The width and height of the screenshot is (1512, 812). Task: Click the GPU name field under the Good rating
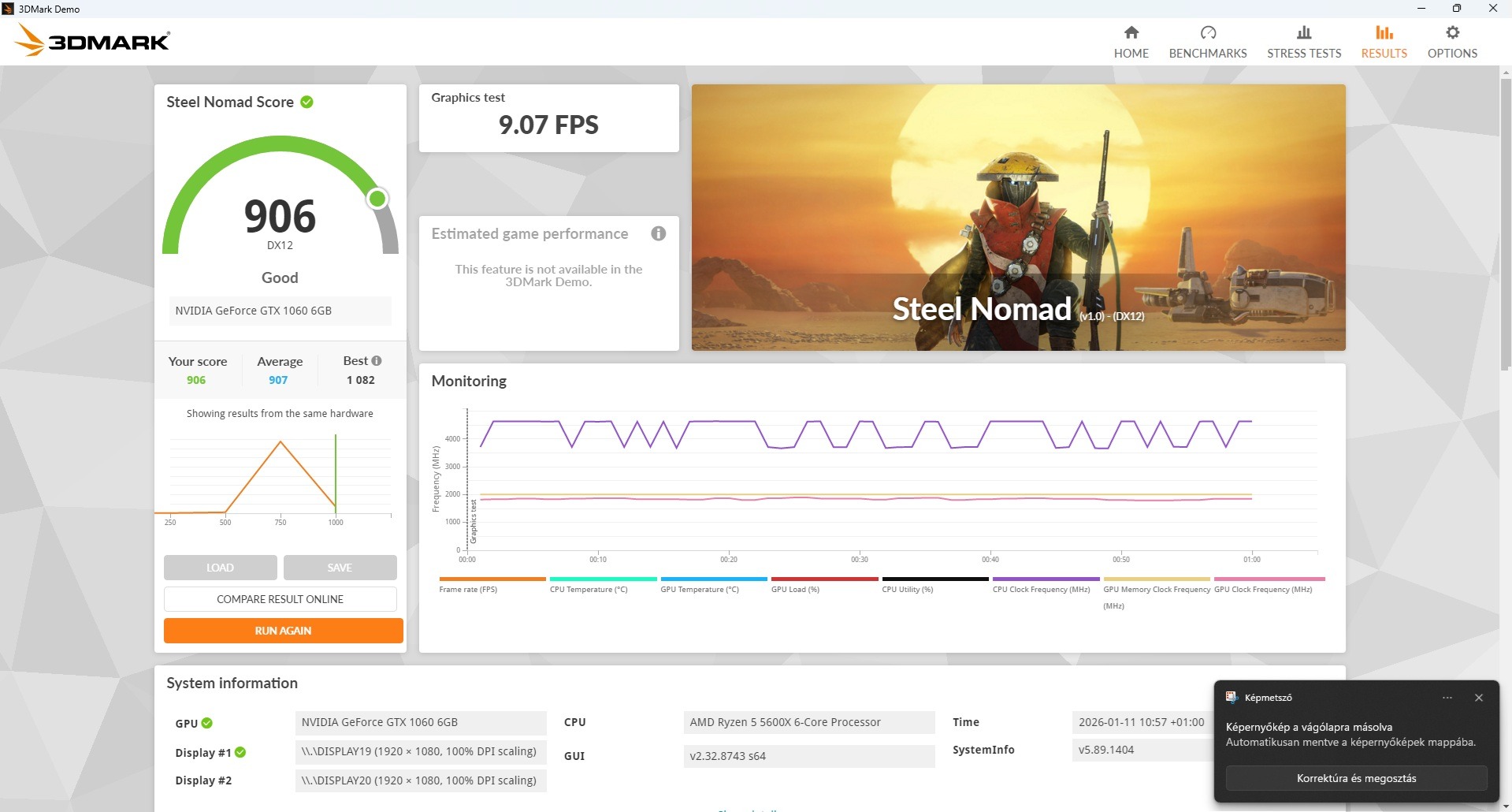click(x=280, y=311)
